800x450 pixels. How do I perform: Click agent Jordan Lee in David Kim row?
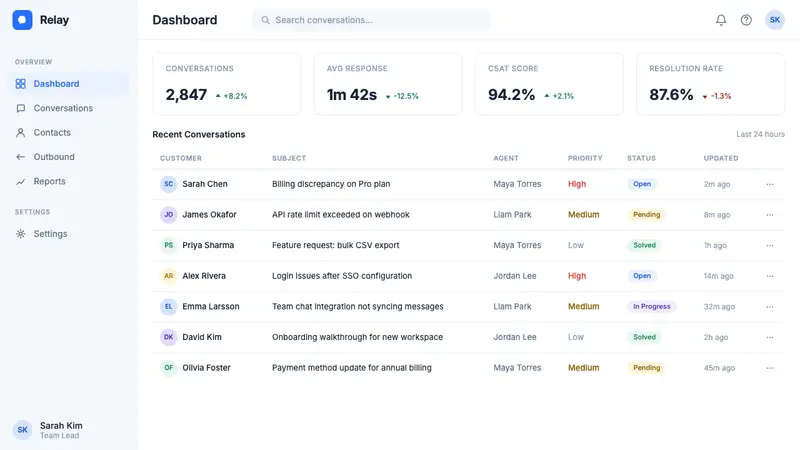pyautogui.click(x=515, y=337)
